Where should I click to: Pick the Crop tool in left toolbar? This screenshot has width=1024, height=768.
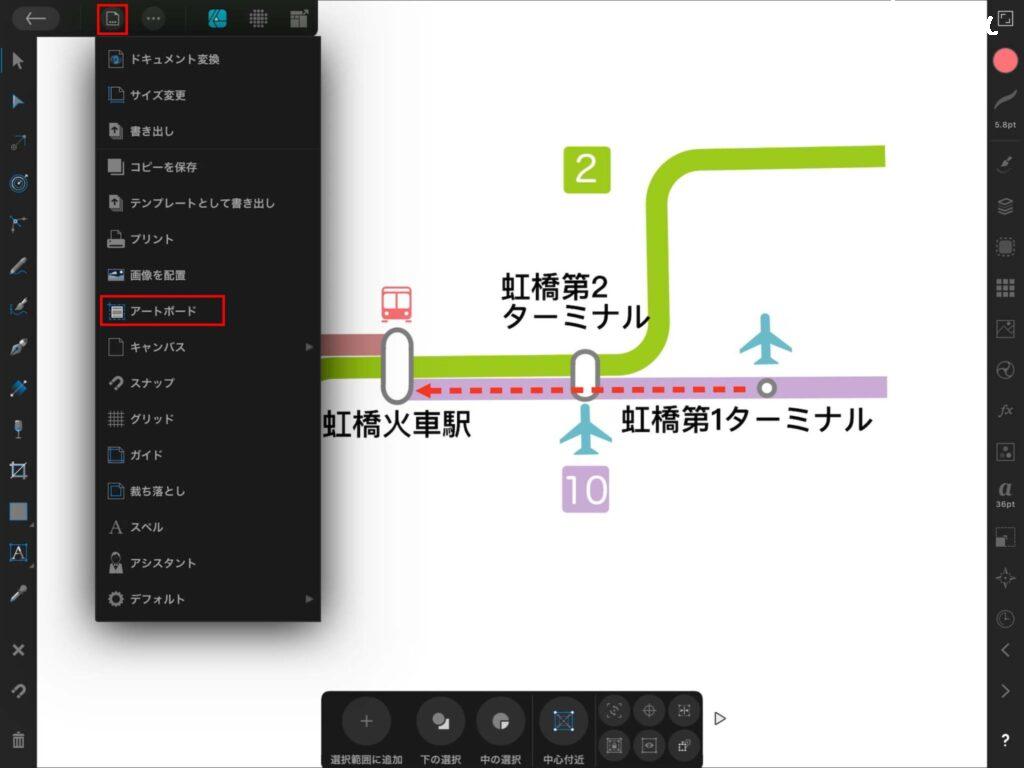pos(18,470)
